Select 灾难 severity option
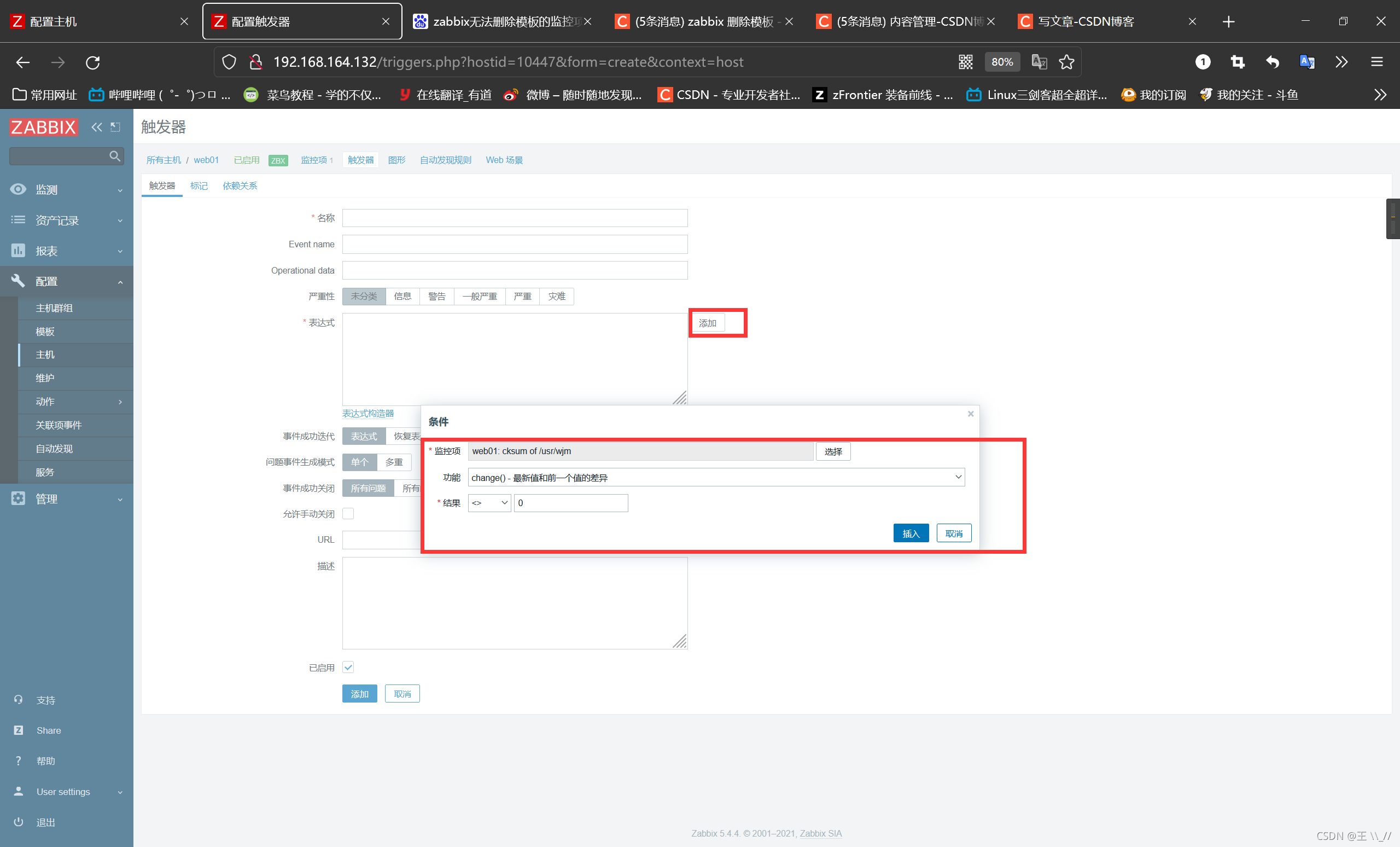This screenshot has width=1400, height=847. tap(556, 296)
